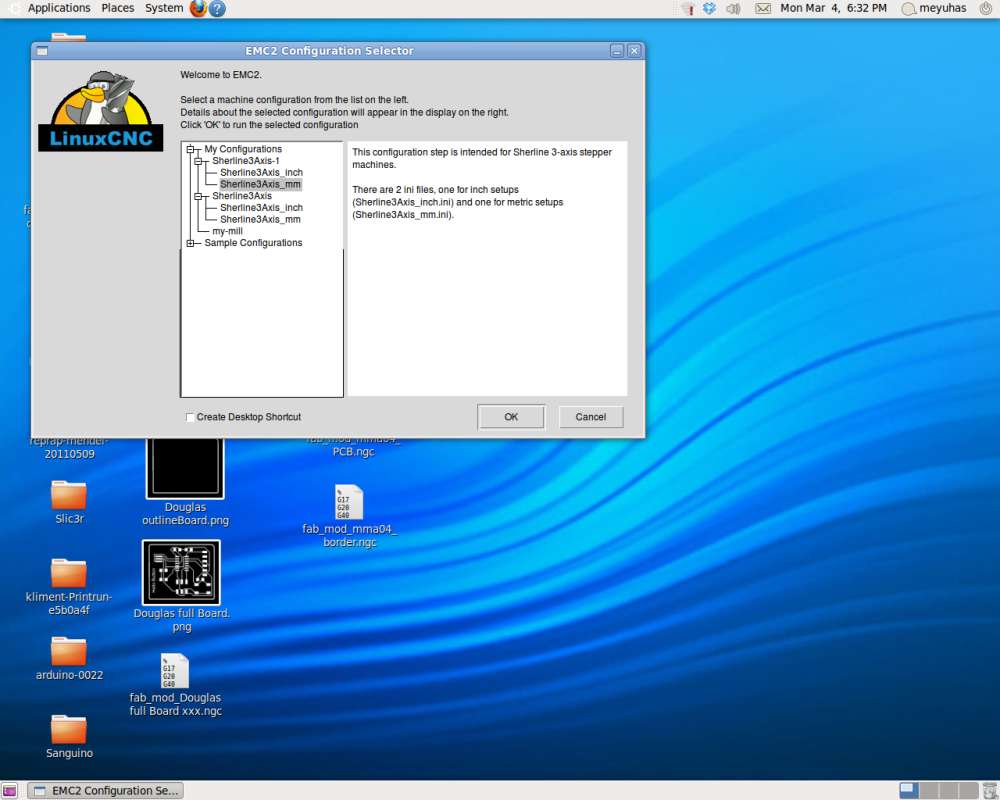Toggle Create Desktop Shortcut checkbox
Viewport: 1000px width, 800px height.
coord(189,417)
